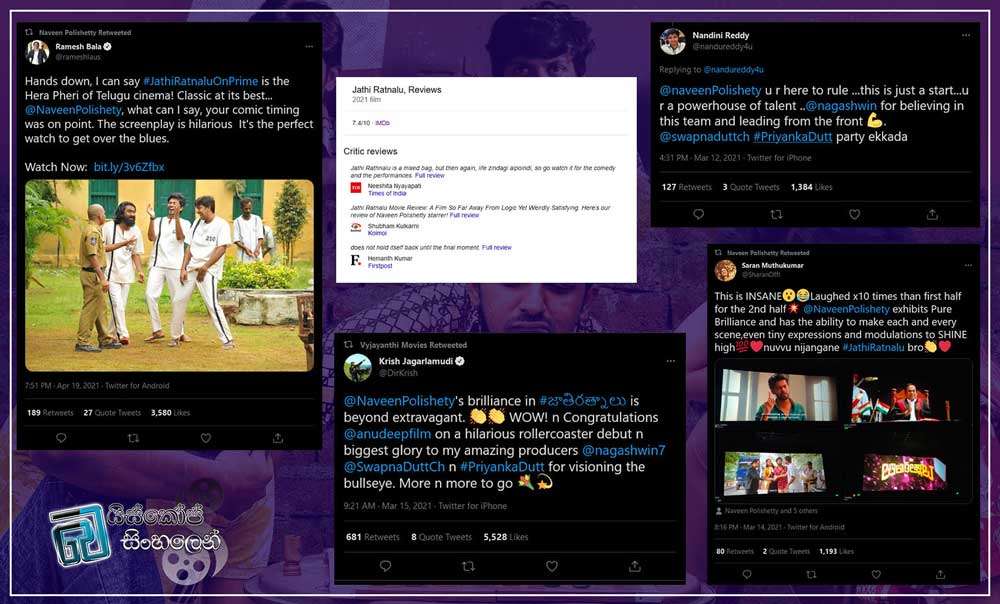Click the Firstpost source link
This screenshot has height=604, width=1000.
[381, 267]
